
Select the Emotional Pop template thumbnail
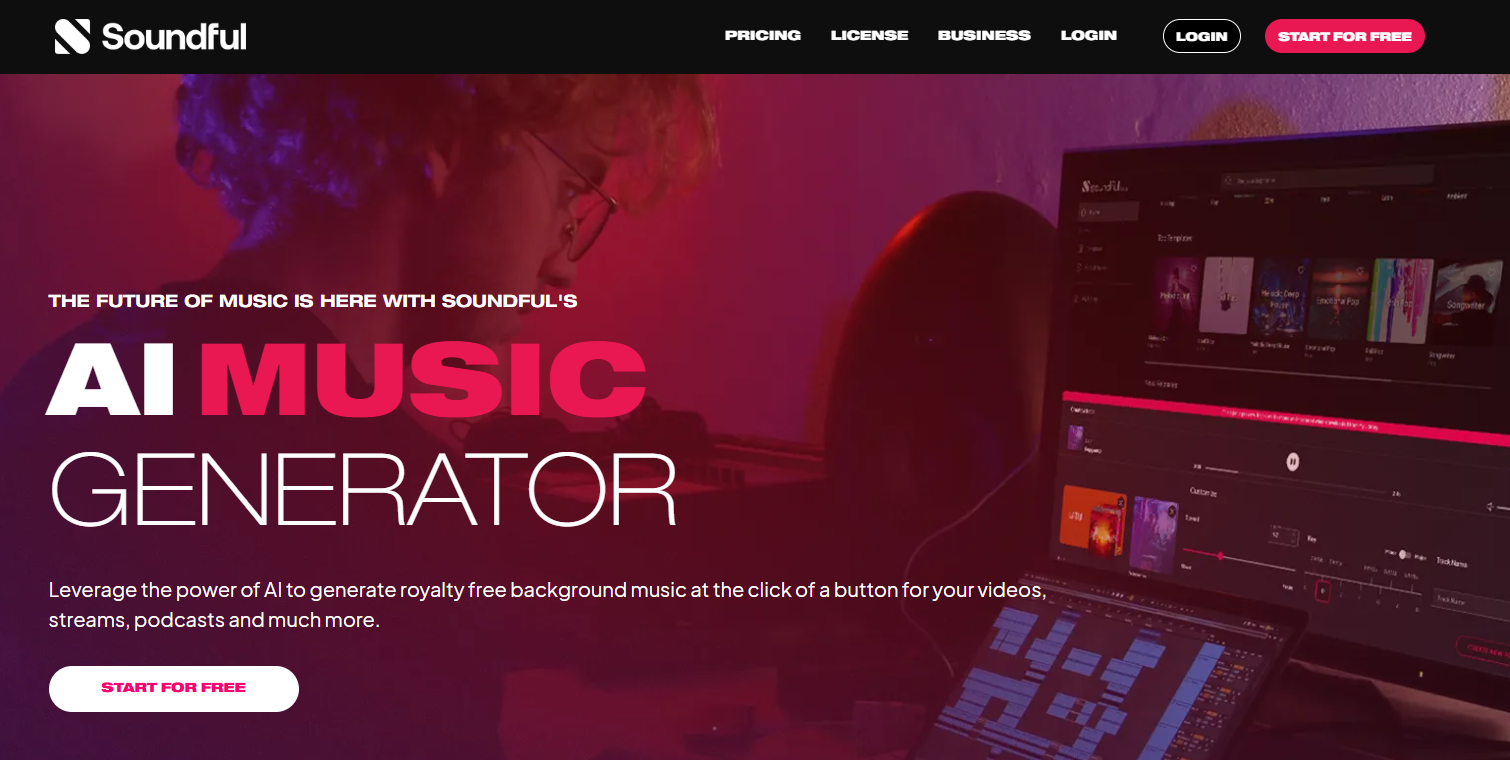1338,298
